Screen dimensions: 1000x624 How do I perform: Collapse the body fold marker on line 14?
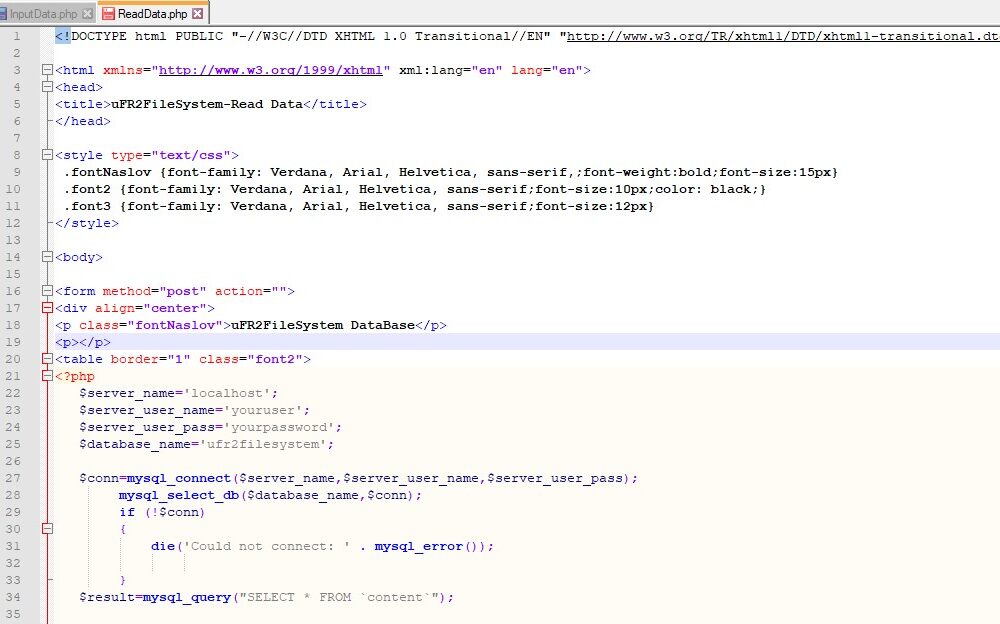[47, 257]
